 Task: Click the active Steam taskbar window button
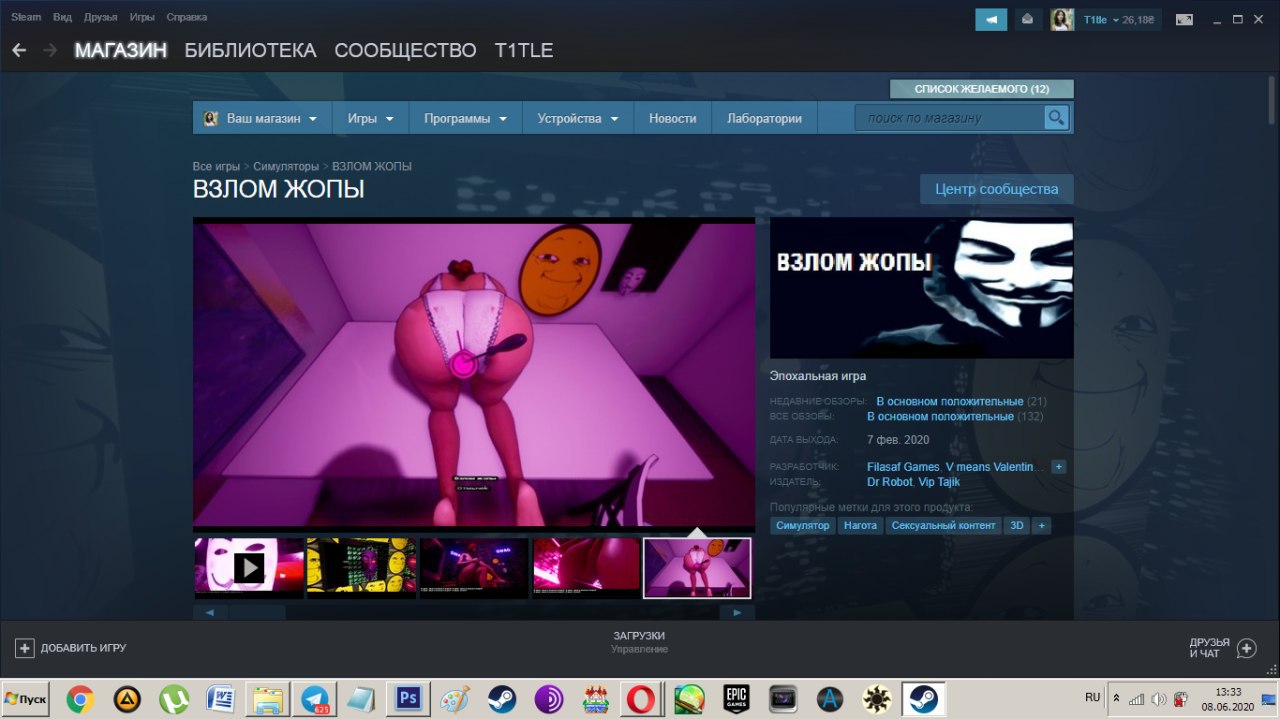coord(923,698)
